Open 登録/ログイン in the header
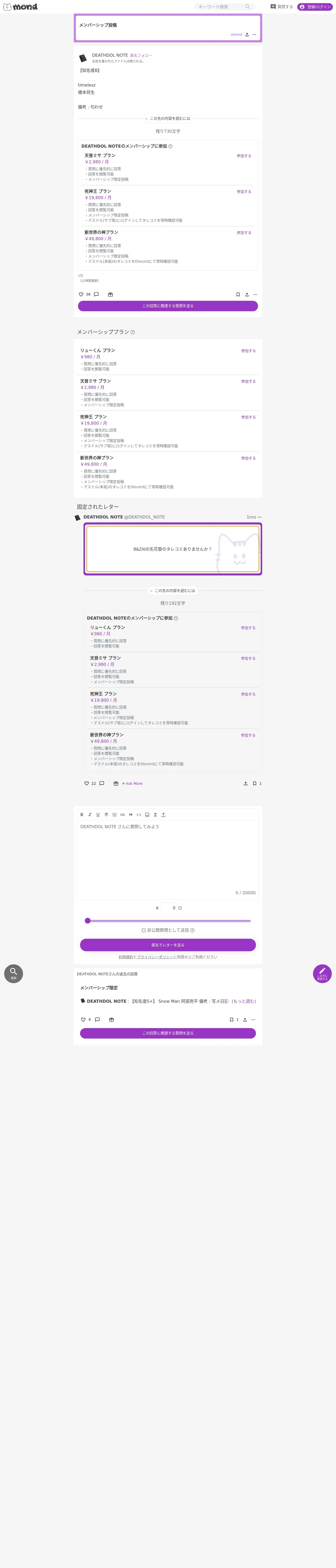The image size is (336, 1568). pyautogui.click(x=315, y=7)
